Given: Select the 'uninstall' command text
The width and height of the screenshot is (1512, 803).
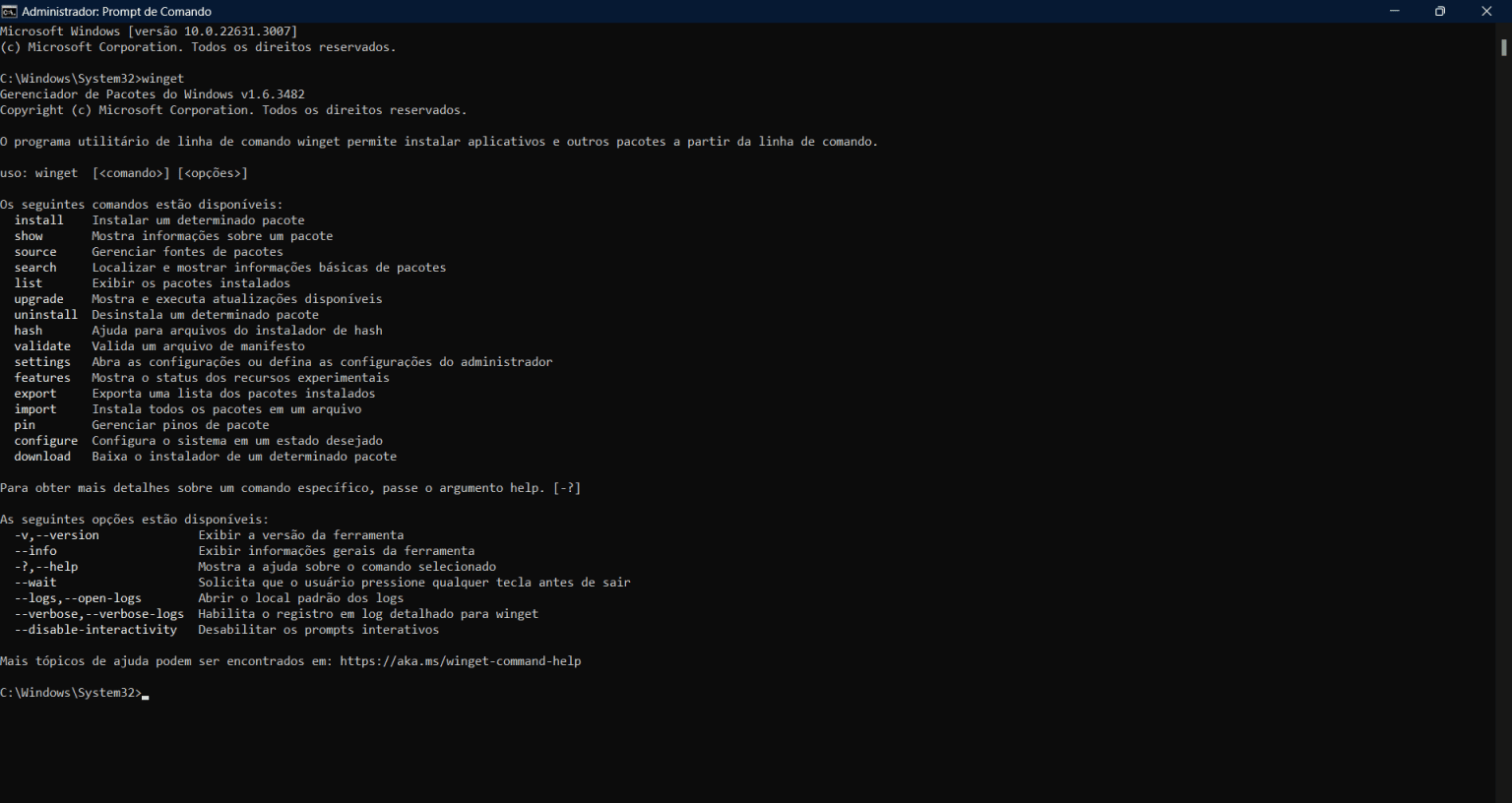Looking at the screenshot, I should (x=45, y=314).
